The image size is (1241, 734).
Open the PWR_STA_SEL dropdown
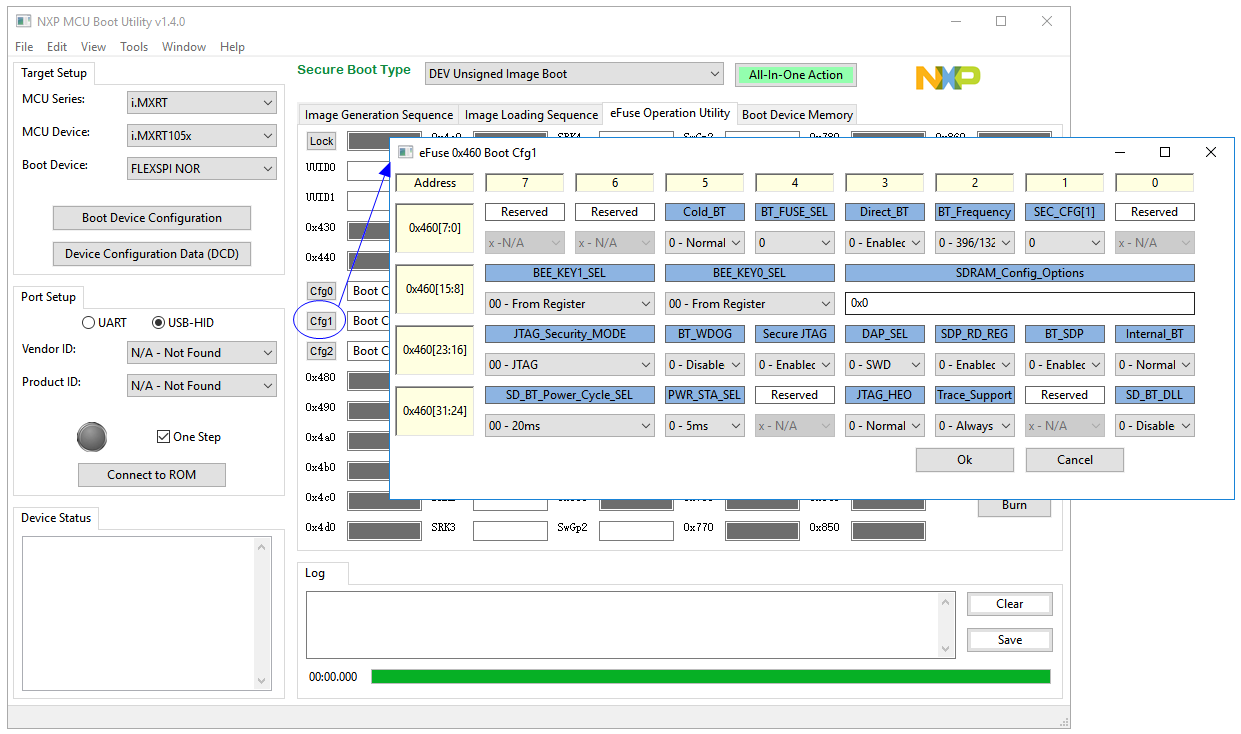[705, 426]
